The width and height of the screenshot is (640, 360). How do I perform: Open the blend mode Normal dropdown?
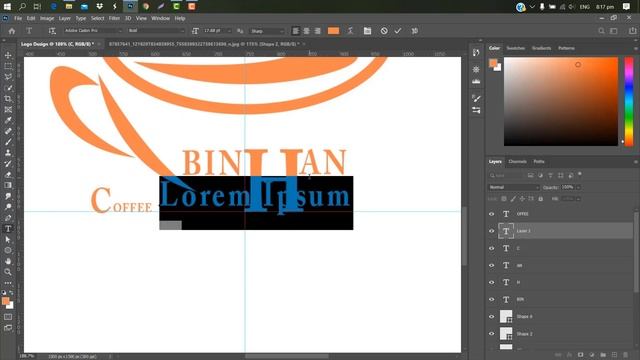513,187
